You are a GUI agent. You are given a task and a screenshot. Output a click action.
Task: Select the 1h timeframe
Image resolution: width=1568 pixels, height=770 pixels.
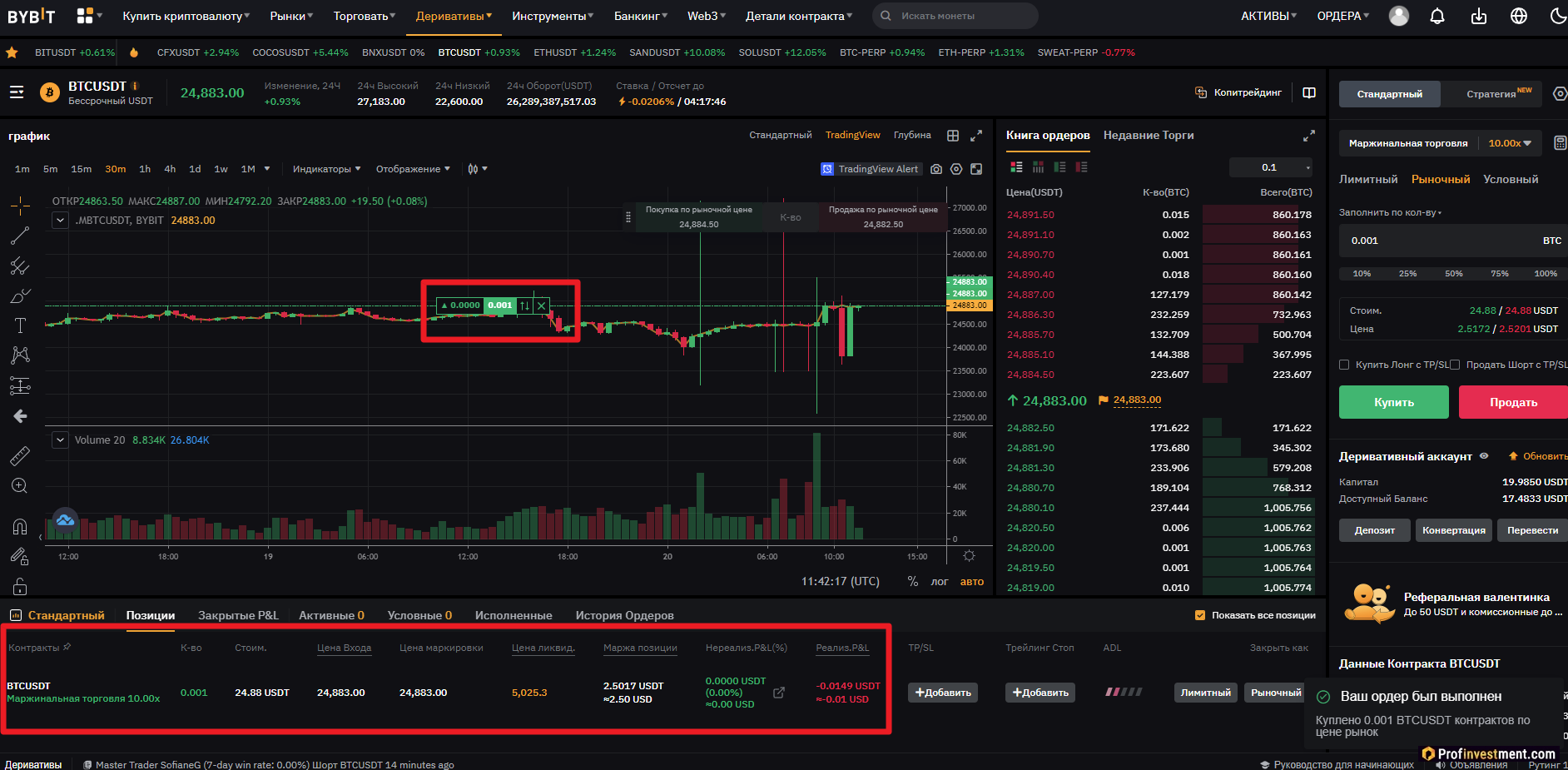145,169
